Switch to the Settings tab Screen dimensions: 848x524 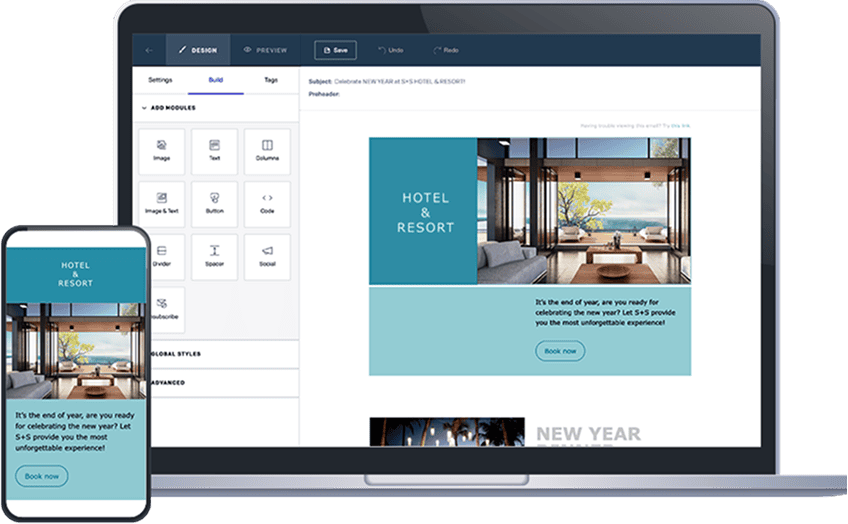[x=160, y=79]
